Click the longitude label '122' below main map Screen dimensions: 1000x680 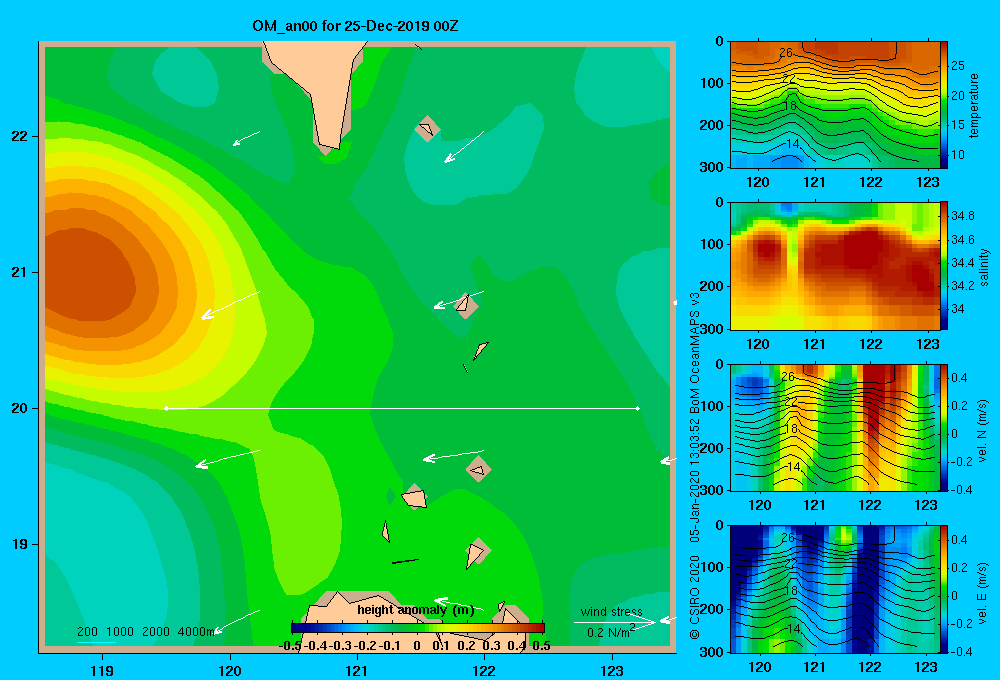coord(484,670)
